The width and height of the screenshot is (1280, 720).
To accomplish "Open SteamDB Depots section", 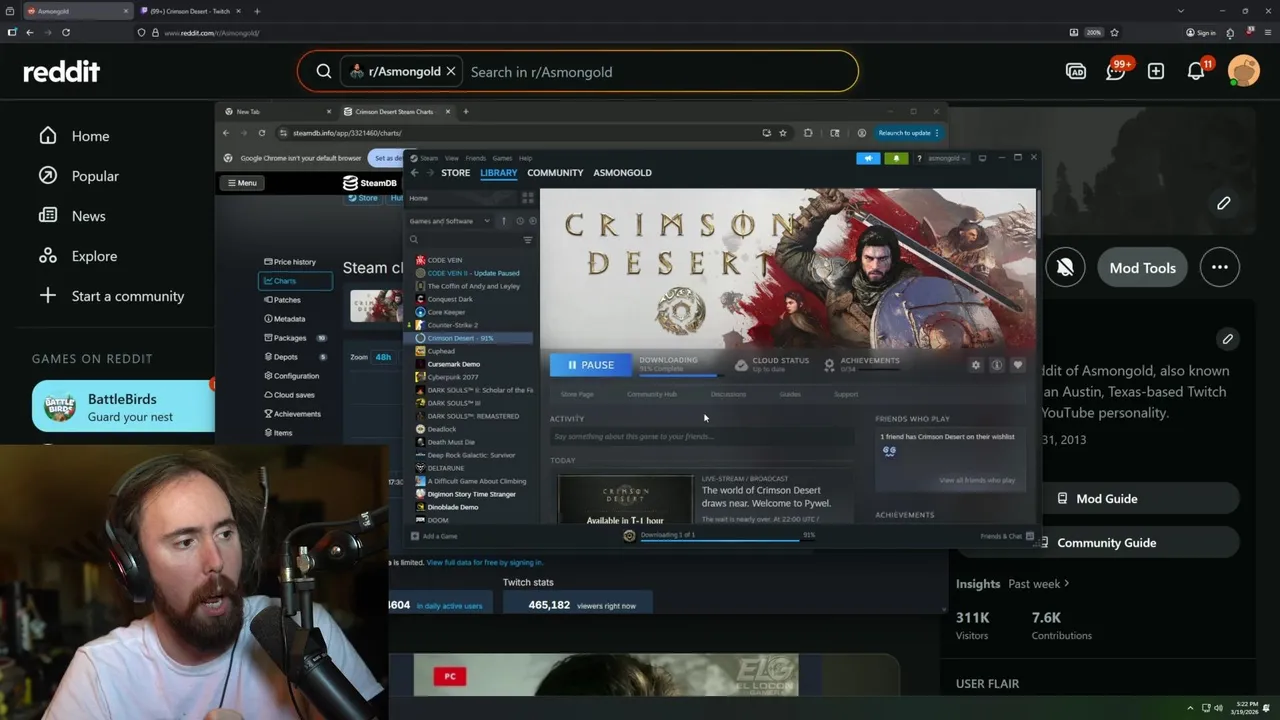I will tap(295, 357).
